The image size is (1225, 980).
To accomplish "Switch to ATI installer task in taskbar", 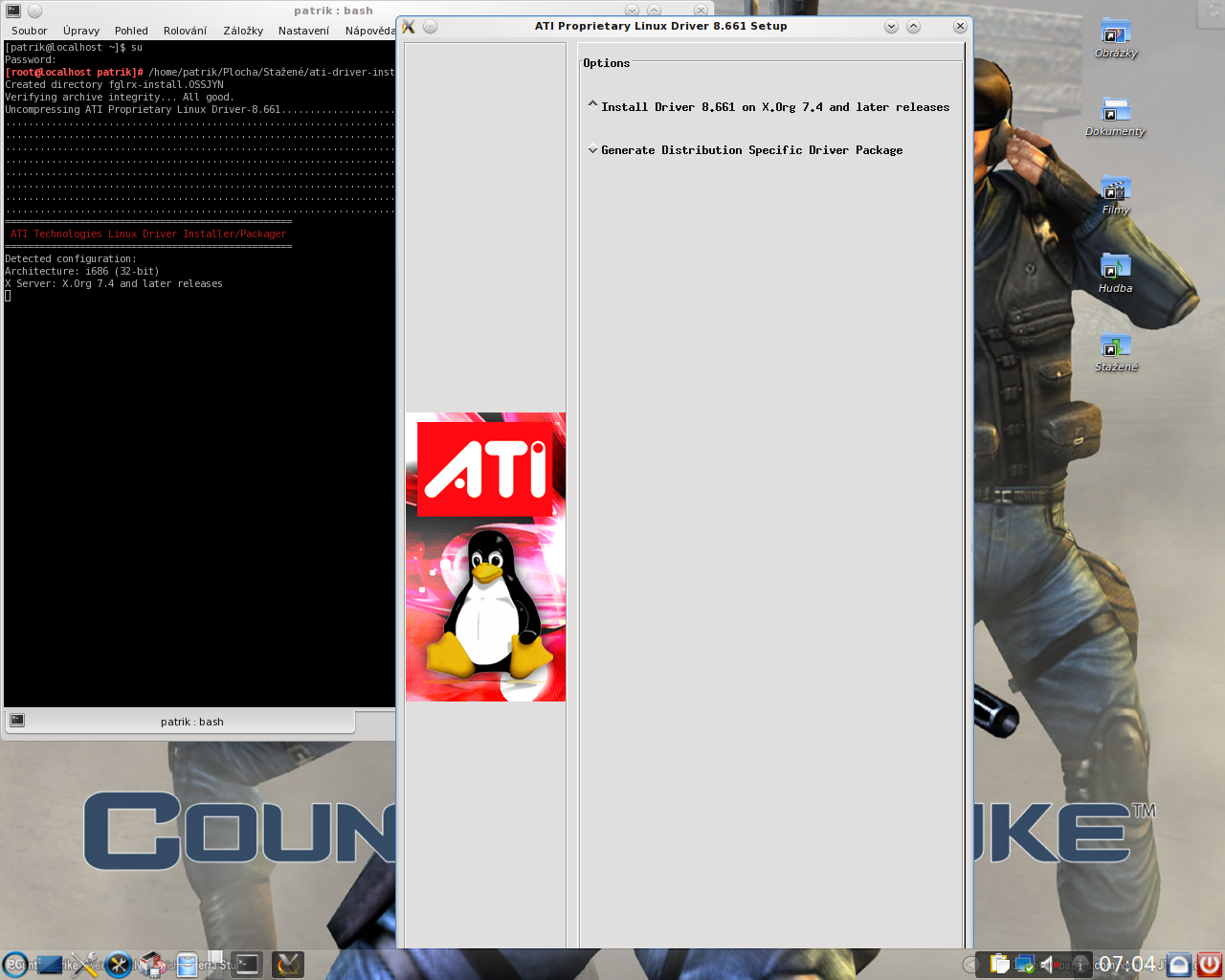I will tap(288, 965).
